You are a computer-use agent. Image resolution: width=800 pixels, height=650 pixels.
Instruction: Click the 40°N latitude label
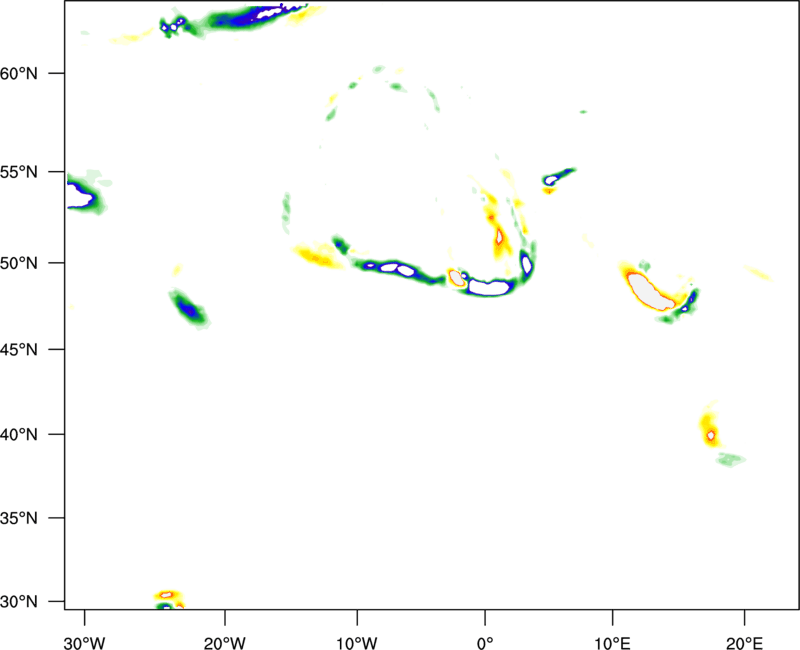(19, 435)
